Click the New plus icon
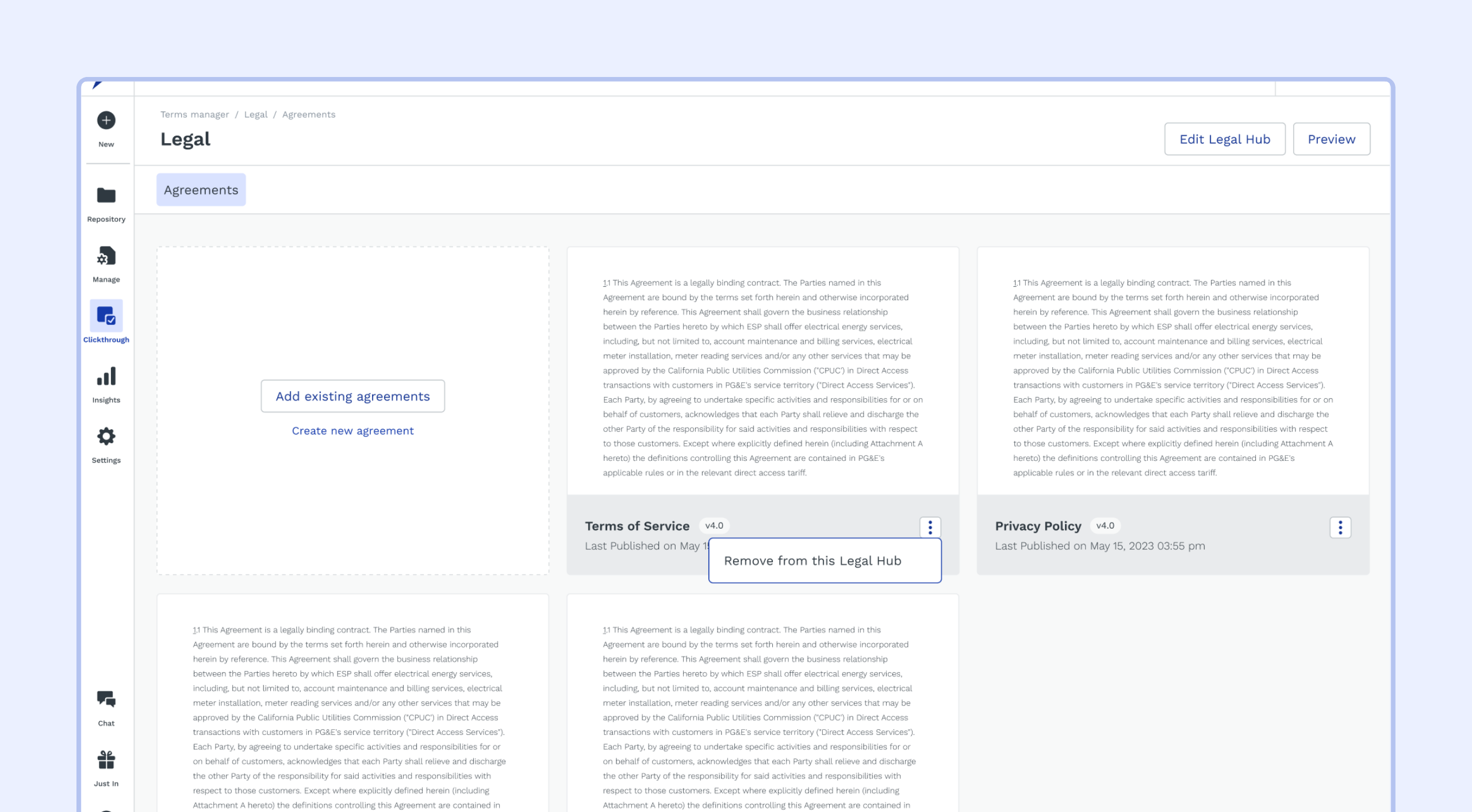1472x812 pixels. click(x=106, y=121)
